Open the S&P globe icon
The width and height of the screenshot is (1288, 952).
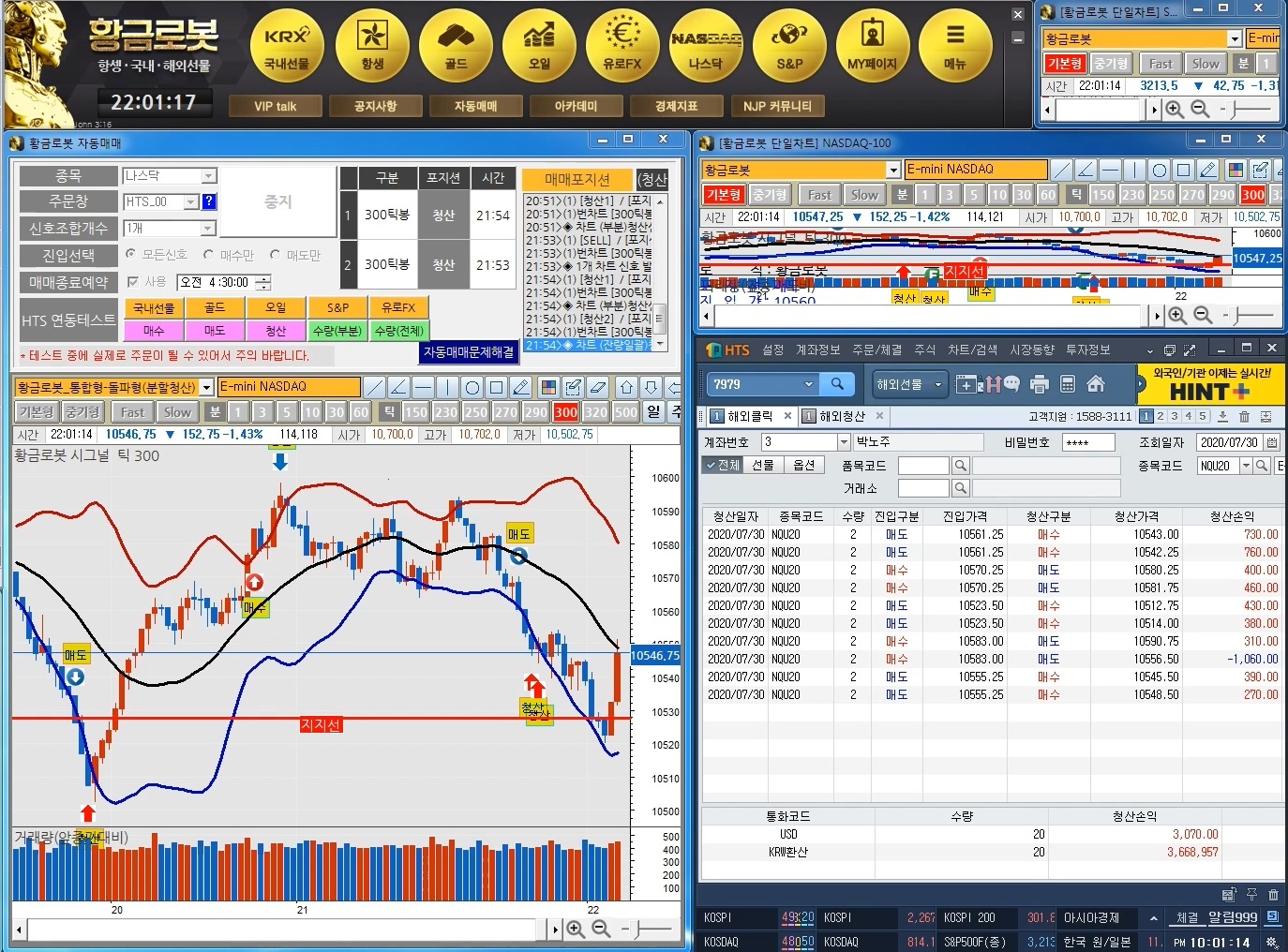pyautogui.click(x=789, y=45)
